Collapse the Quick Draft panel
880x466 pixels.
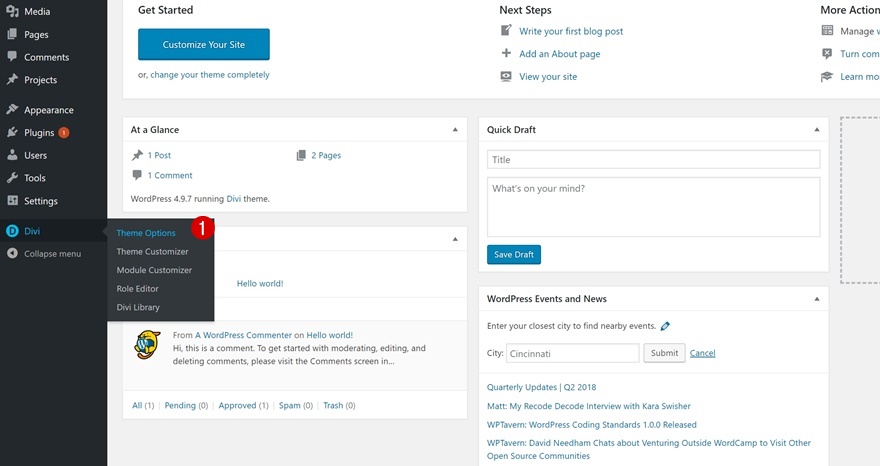click(x=816, y=130)
